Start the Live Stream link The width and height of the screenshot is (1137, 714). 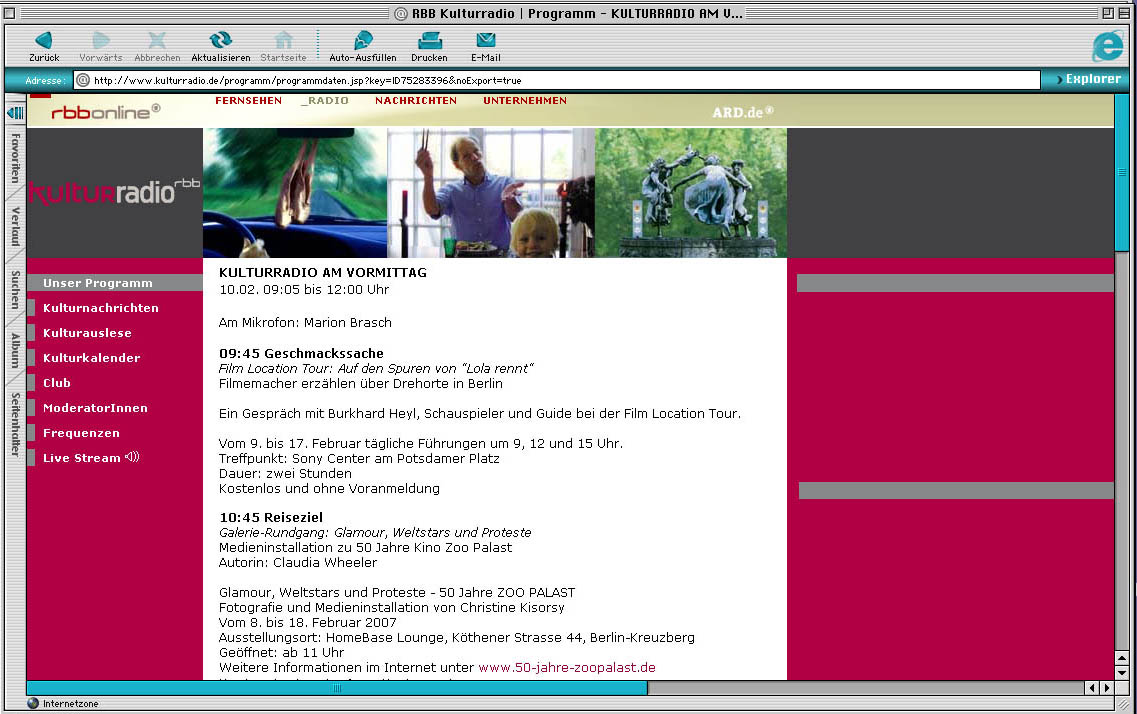(x=82, y=458)
